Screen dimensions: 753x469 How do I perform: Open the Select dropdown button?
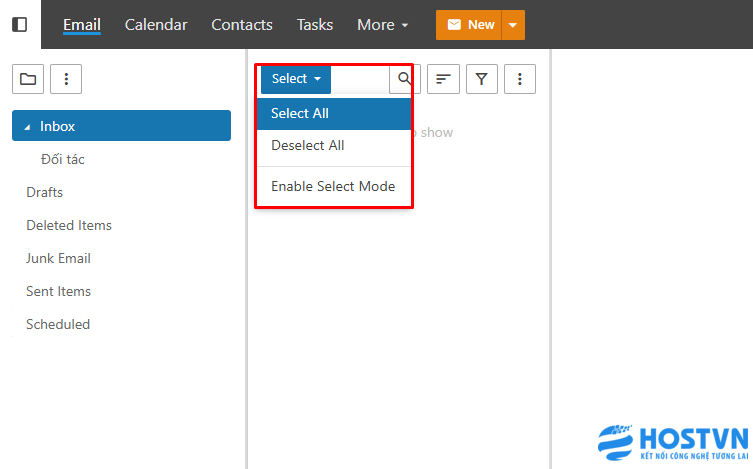click(296, 79)
